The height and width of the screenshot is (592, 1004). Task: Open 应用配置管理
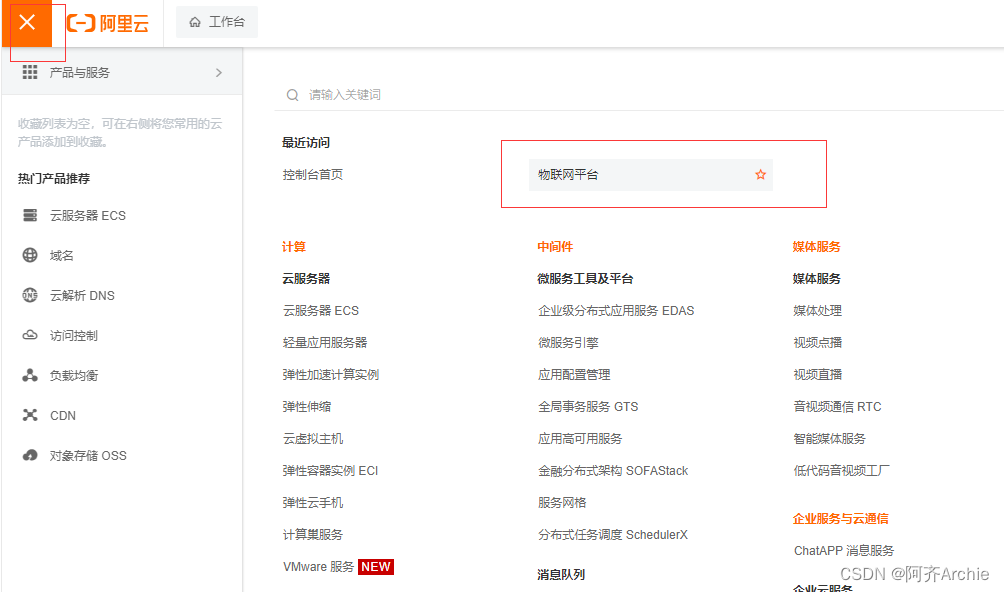pos(574,374)
